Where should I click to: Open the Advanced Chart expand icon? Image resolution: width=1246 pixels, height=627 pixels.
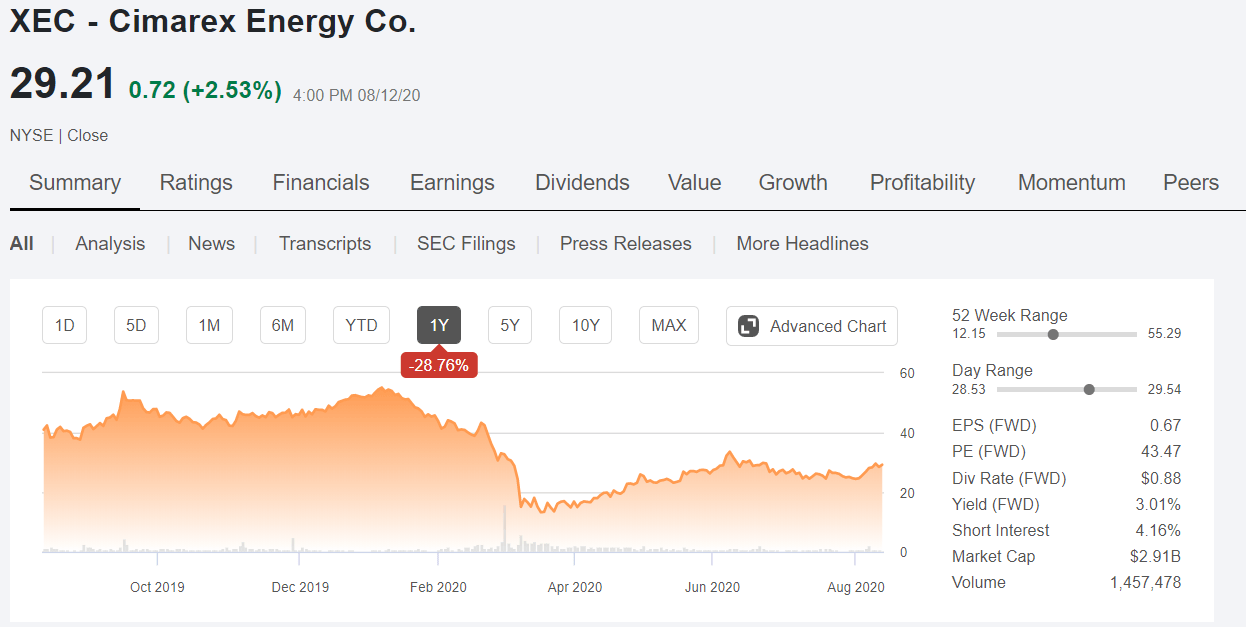point(748,326)
